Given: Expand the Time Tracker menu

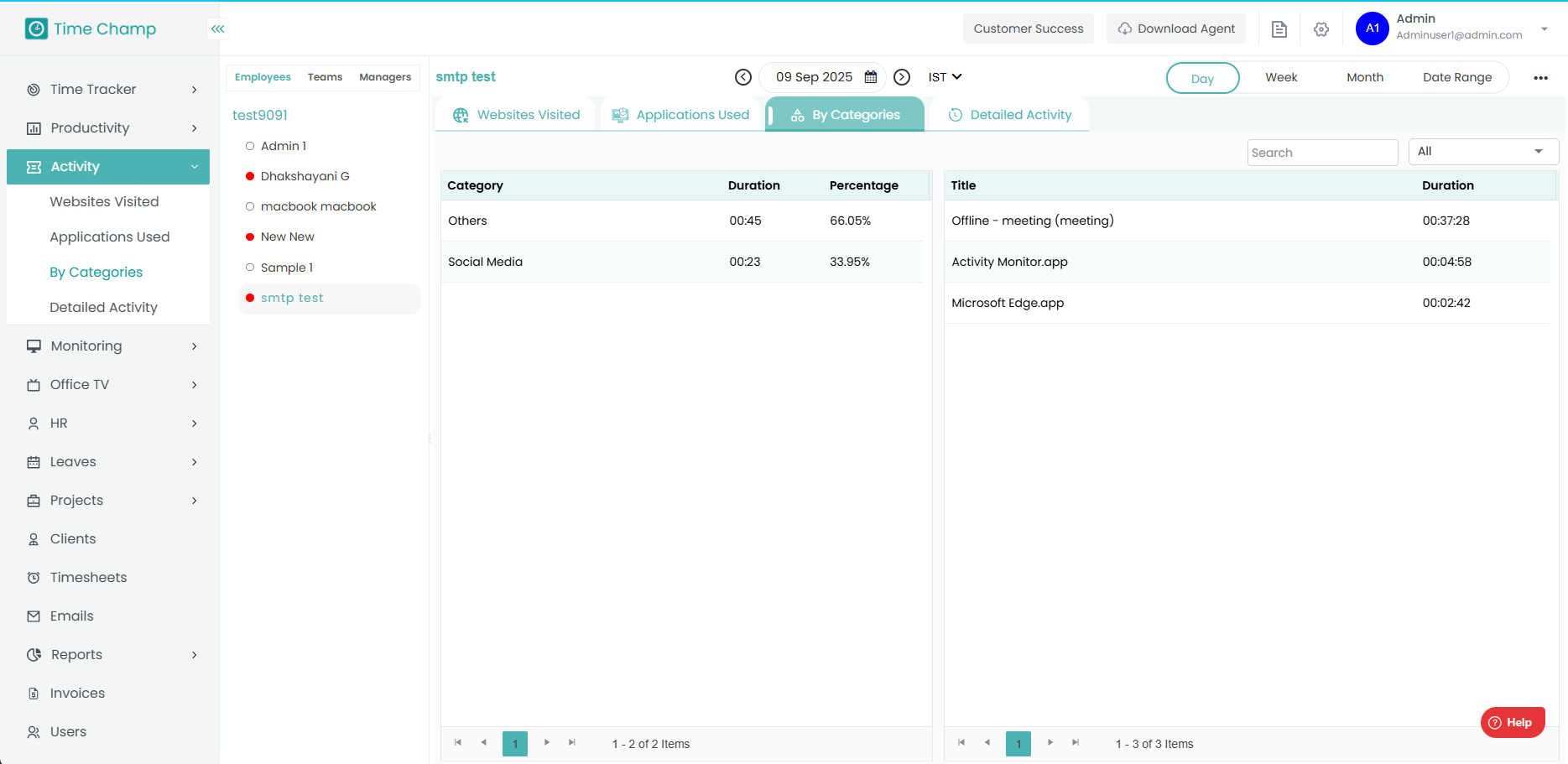Looking at the screenshot, I should pos(108,90).
